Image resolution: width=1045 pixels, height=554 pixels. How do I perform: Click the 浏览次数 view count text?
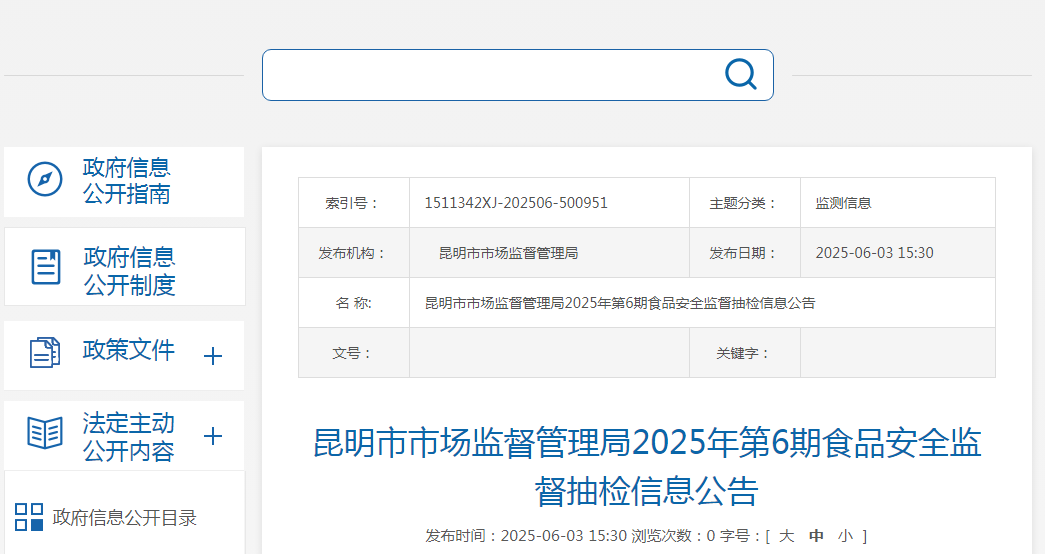673,536
